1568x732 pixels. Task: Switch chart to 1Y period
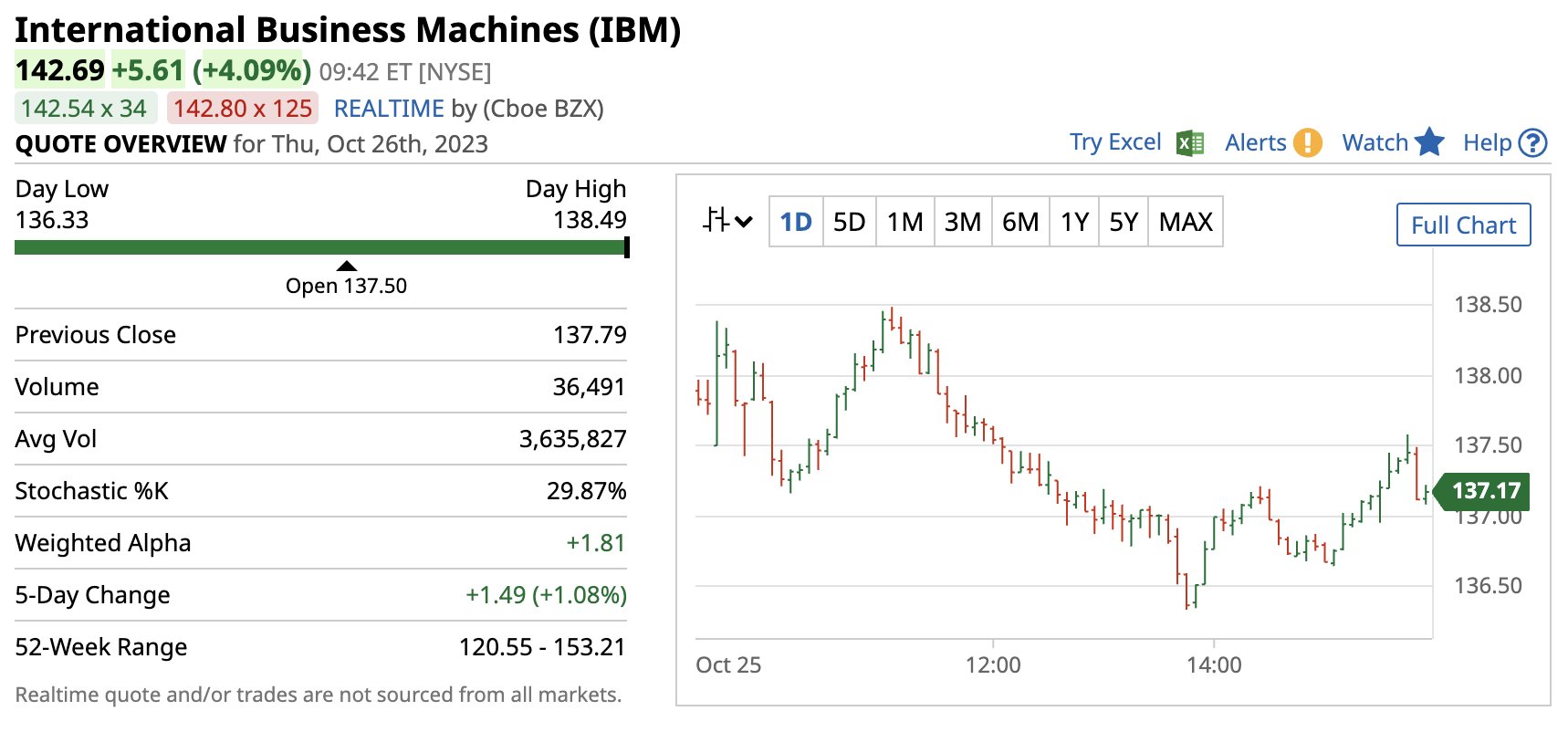pyautogui.click(x=1074, y=222)
